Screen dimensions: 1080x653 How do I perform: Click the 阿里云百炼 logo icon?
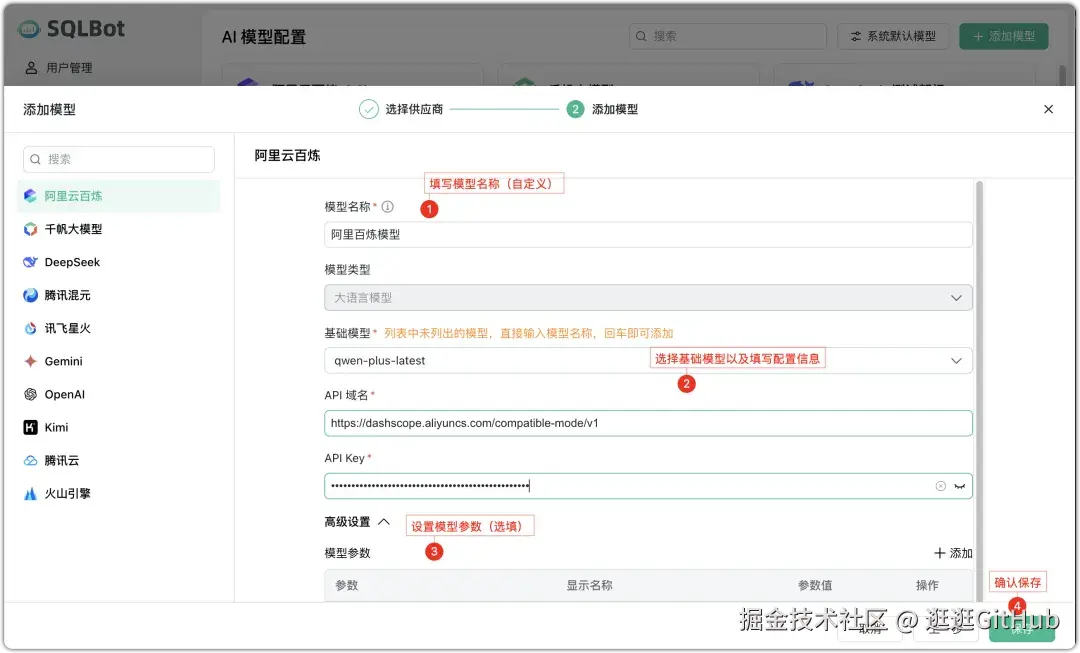(30, 196)
